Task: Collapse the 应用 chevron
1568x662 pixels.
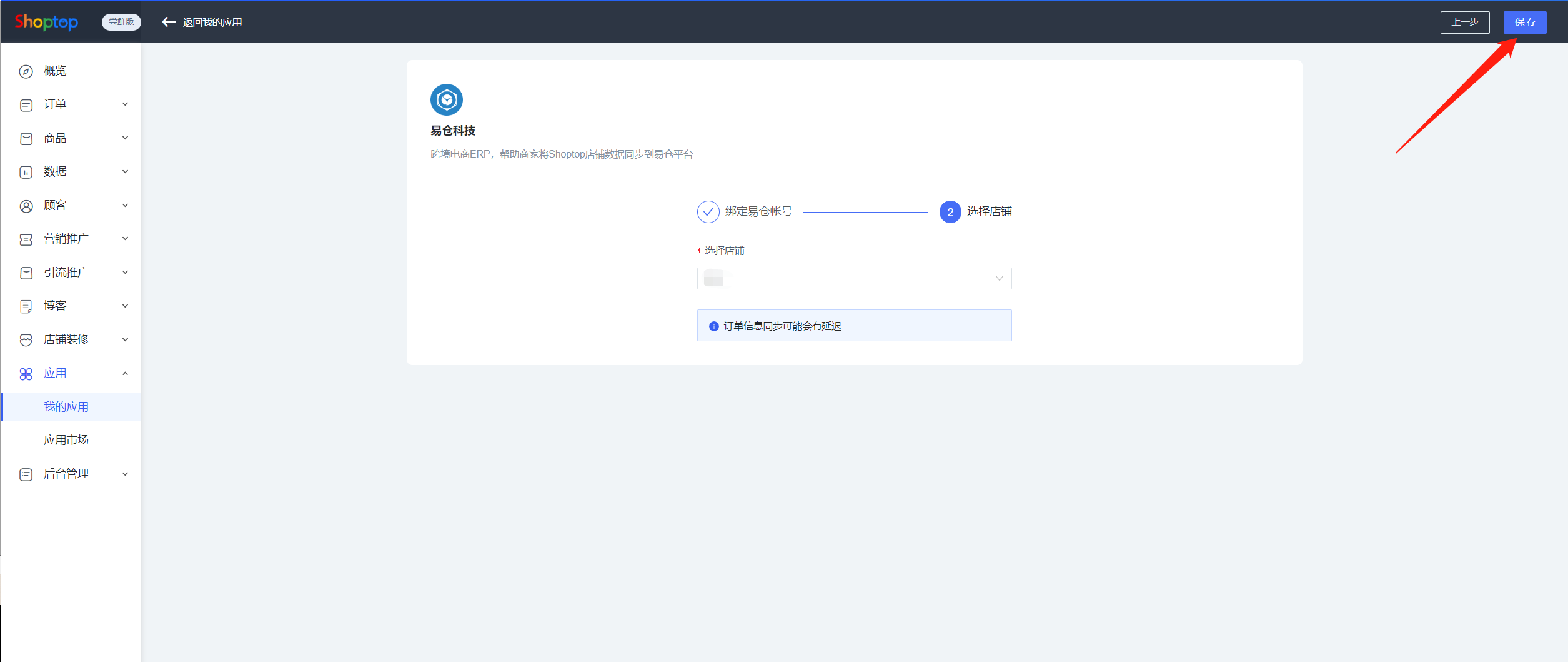Action: click(x=125, y=373)
